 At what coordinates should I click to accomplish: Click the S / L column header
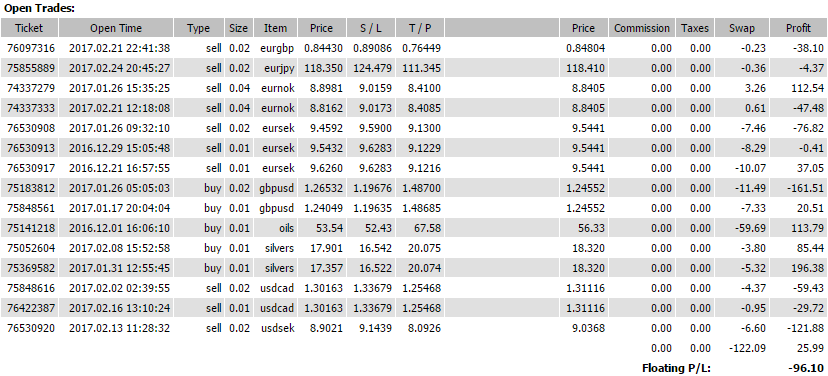[371, 29]
